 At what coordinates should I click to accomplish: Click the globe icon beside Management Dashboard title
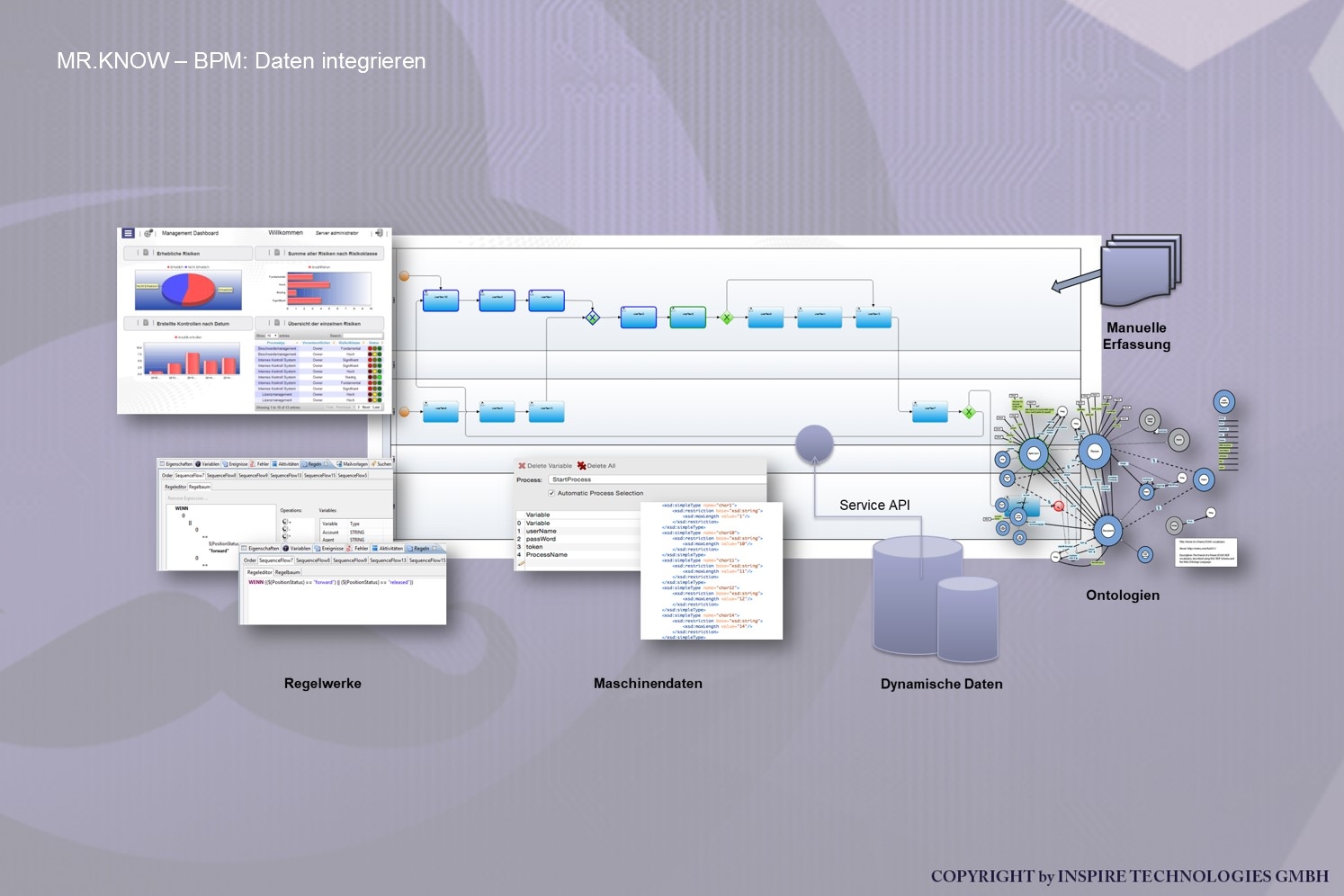coord(148,233)
